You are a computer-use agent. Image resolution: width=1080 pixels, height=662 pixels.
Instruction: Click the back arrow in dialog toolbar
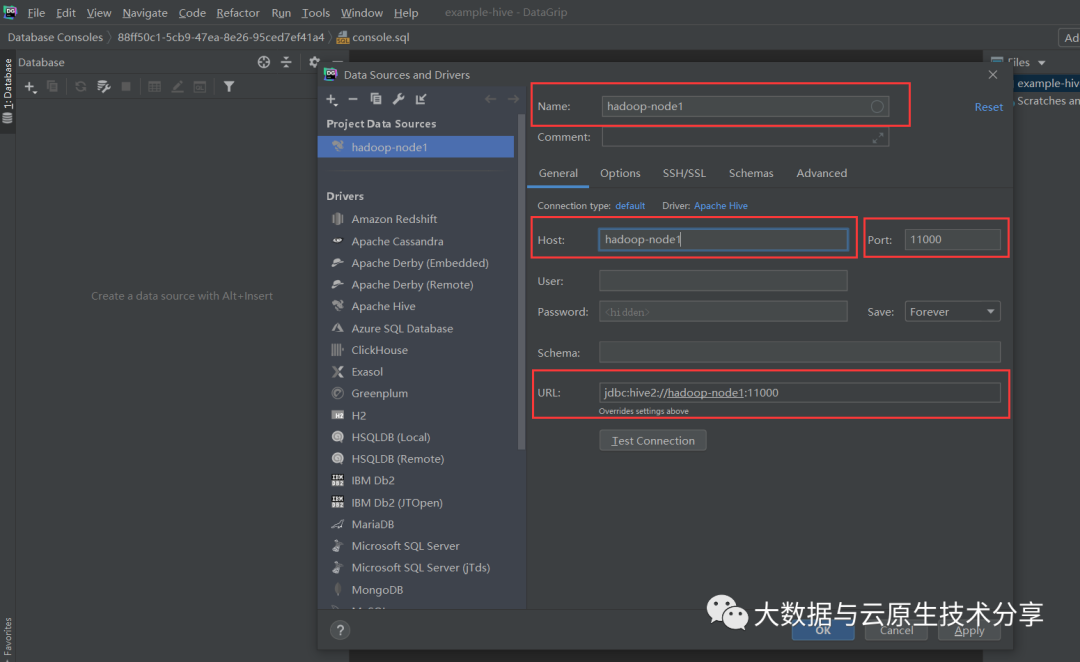(490, 99)
